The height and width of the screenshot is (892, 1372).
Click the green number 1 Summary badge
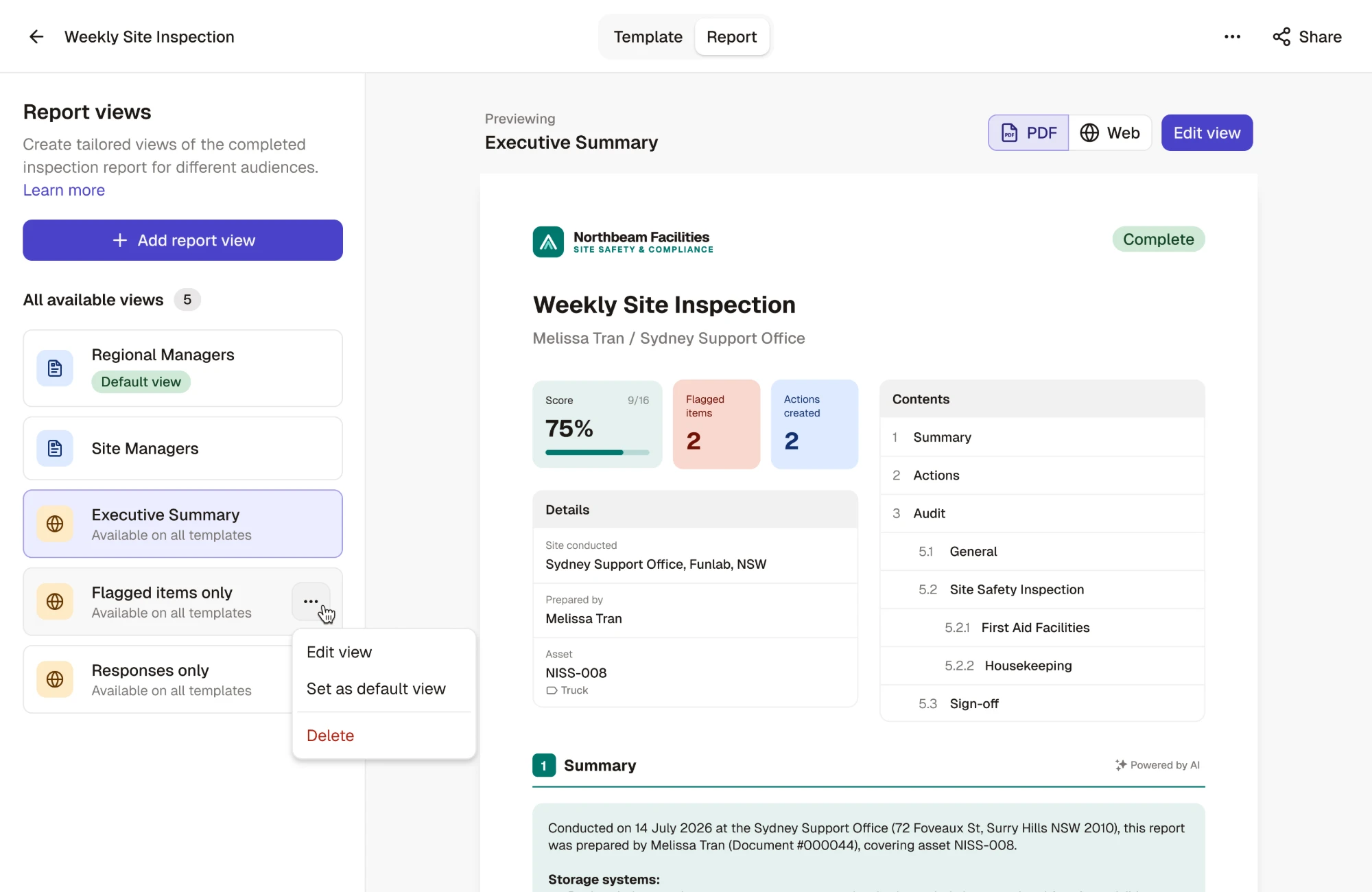point(544,766)
